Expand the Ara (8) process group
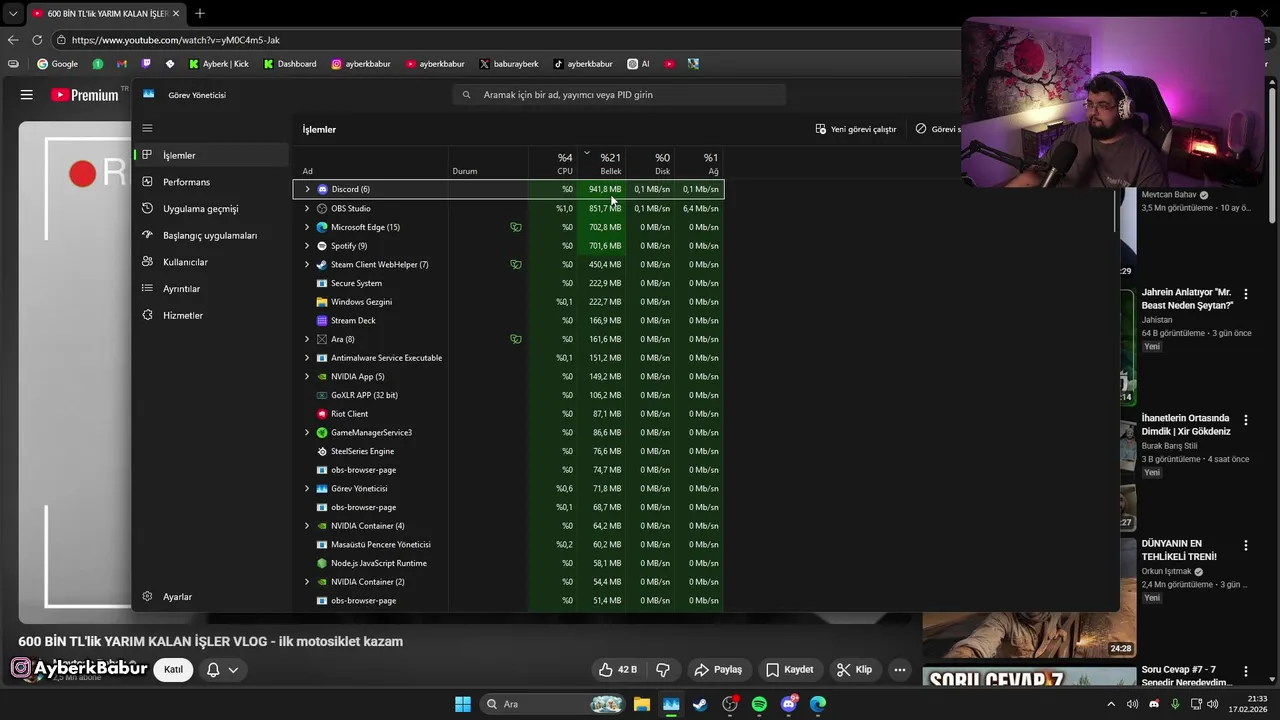The height and width of the screenshot is (720, 1280). (x=307, y=339)
